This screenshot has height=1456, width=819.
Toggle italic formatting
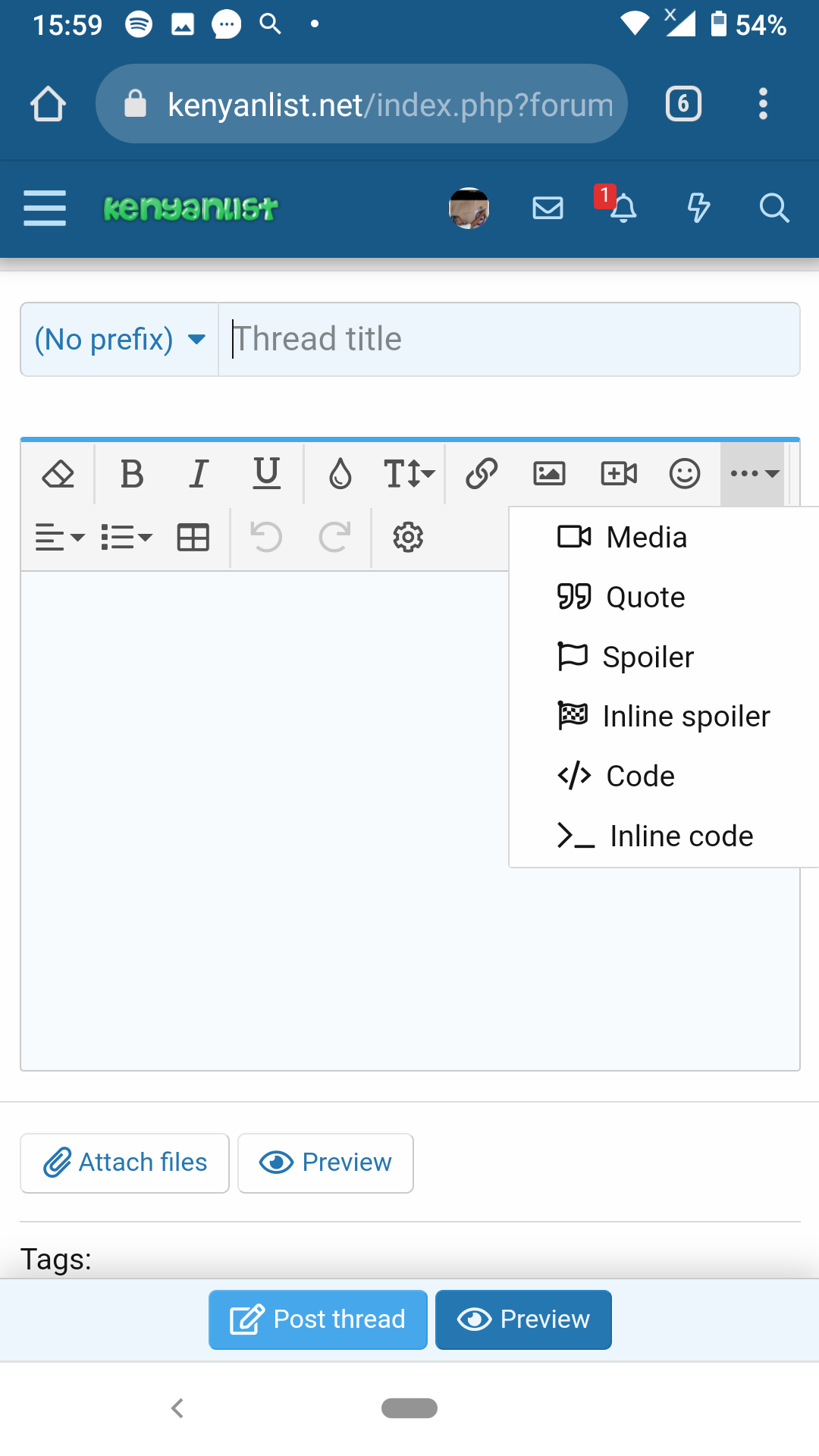pos(199,474)
